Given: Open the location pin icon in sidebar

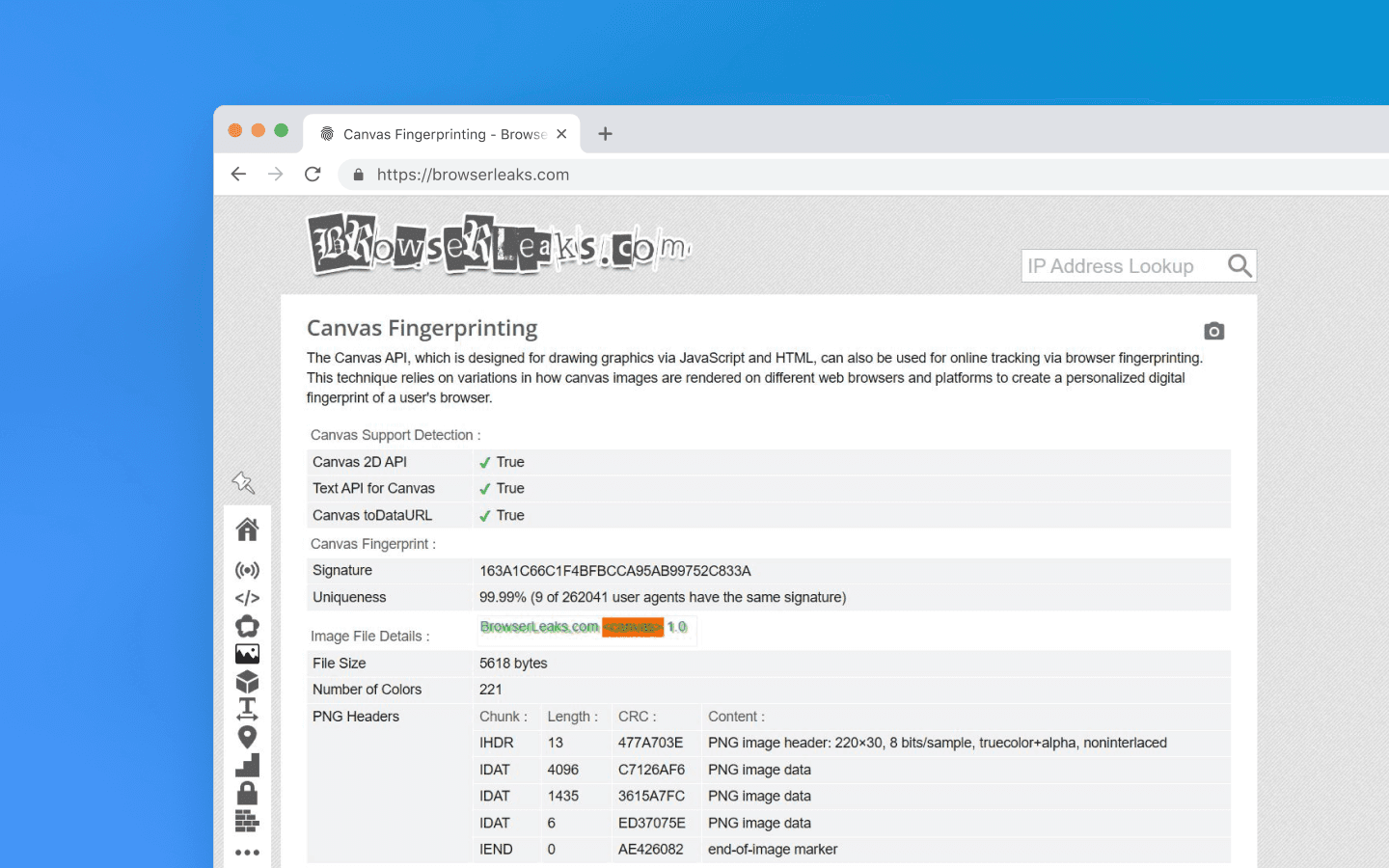Looking at the screenshot, I should [247, 737].
